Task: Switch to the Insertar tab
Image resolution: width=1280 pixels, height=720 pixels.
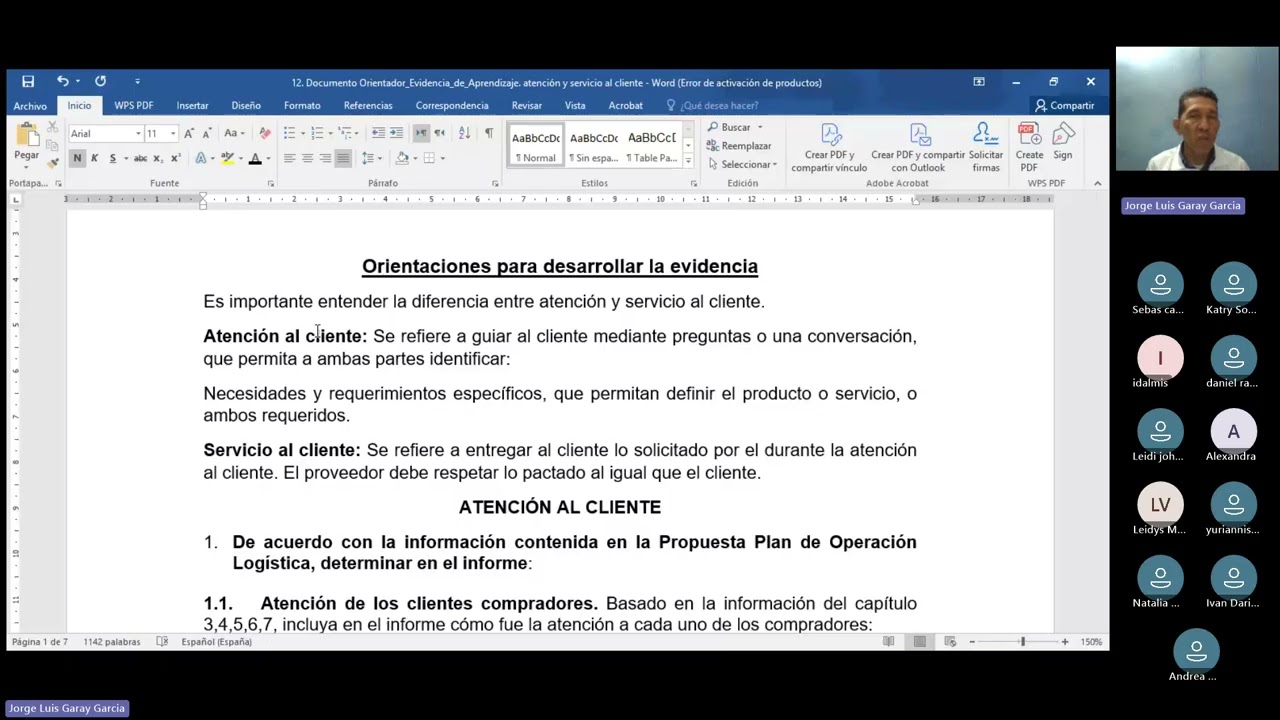Action: (192, 105)
